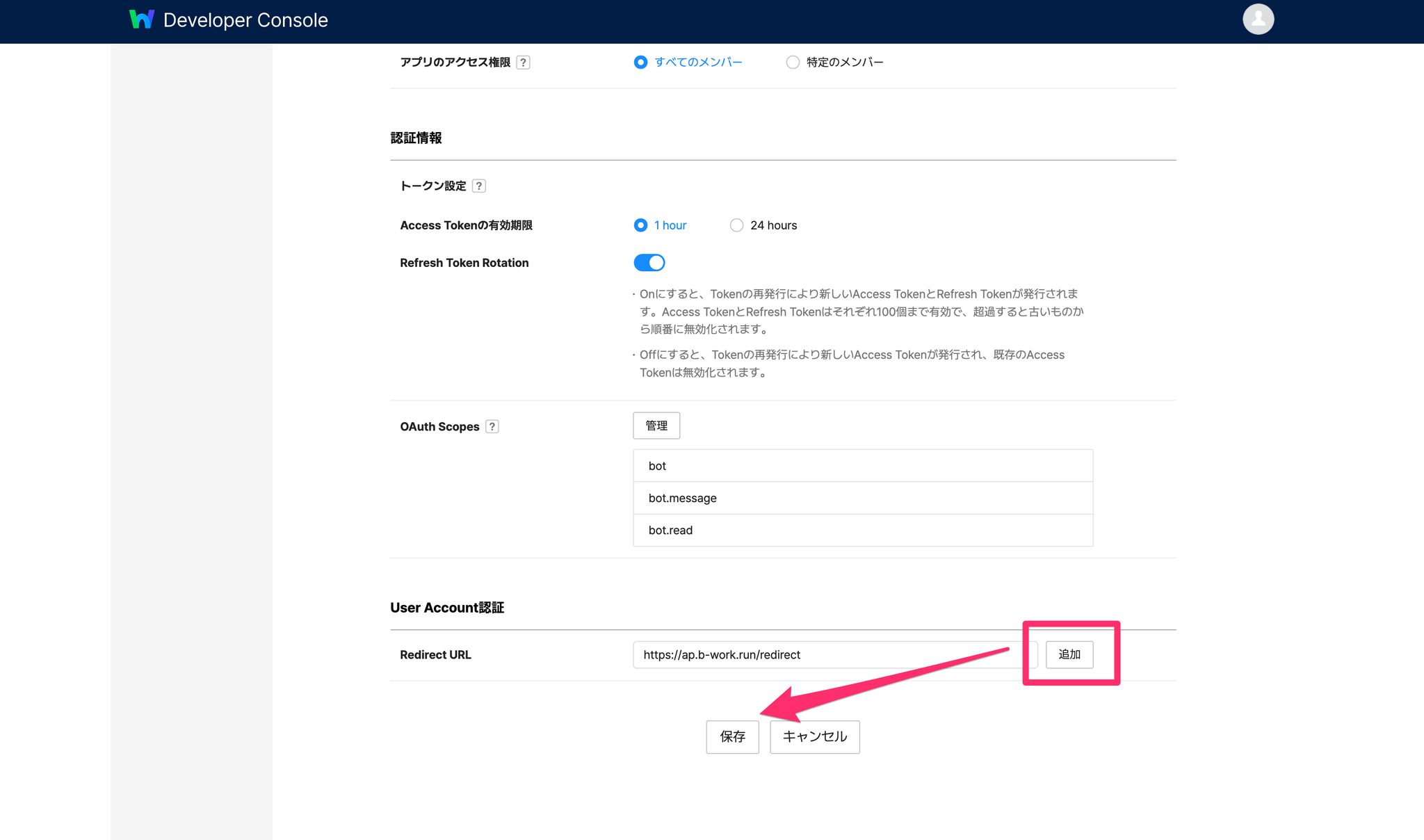
Task: Select すべてのメンバー radio button
Action: [x=640, y=63]
